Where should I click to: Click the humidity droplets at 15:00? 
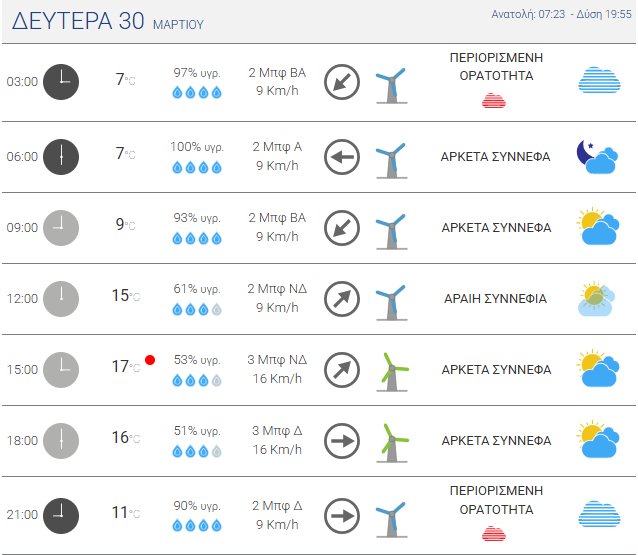pos(196,381)
